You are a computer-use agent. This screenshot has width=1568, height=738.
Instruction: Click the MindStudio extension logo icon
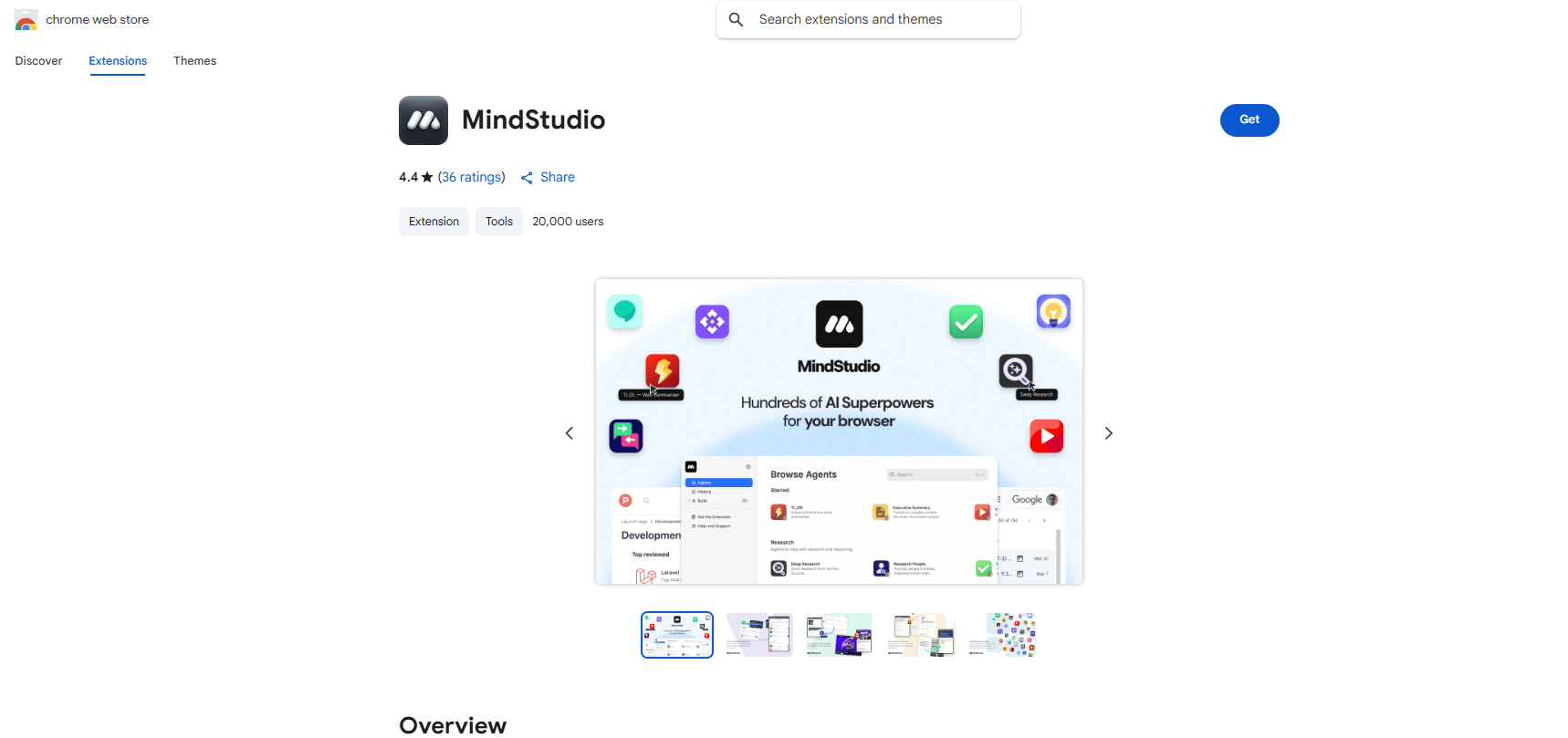[423, 120]
